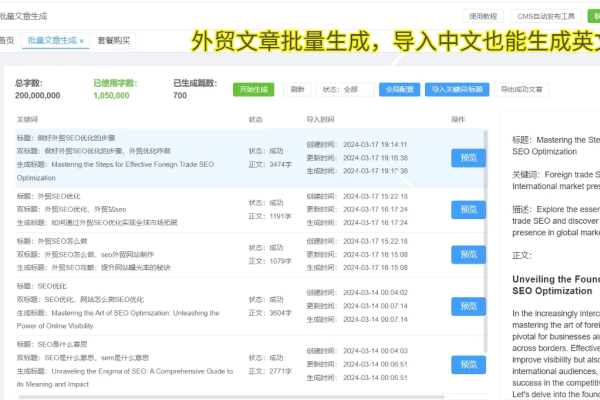Click the 刷新 refresh button

(297, 90)
